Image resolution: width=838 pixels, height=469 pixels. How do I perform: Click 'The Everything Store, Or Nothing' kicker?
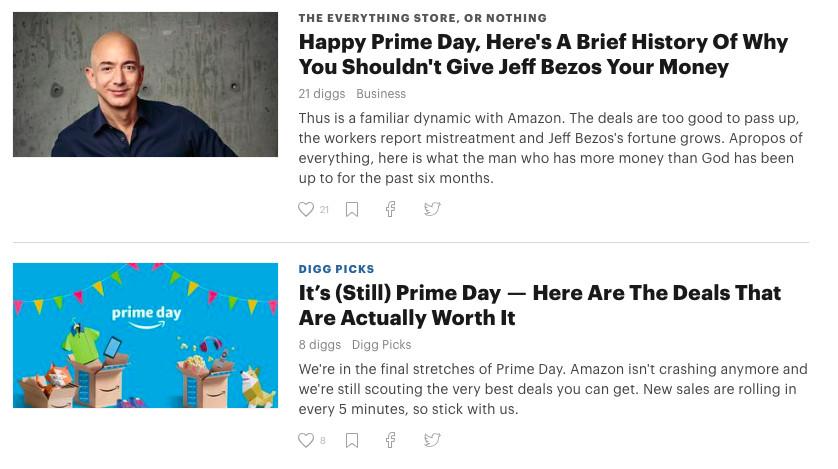pyautogui.click(x=422, y=18)
